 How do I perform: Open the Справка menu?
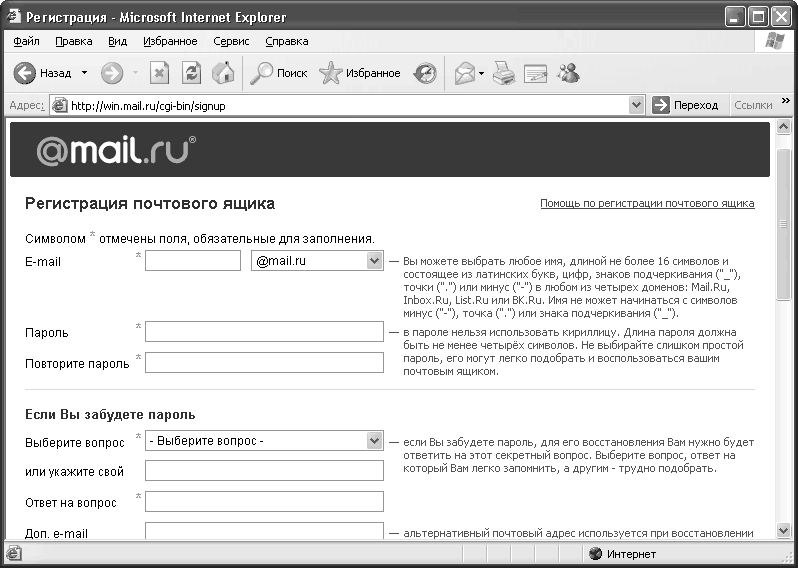pyautogui.click(x=287, y=41)
